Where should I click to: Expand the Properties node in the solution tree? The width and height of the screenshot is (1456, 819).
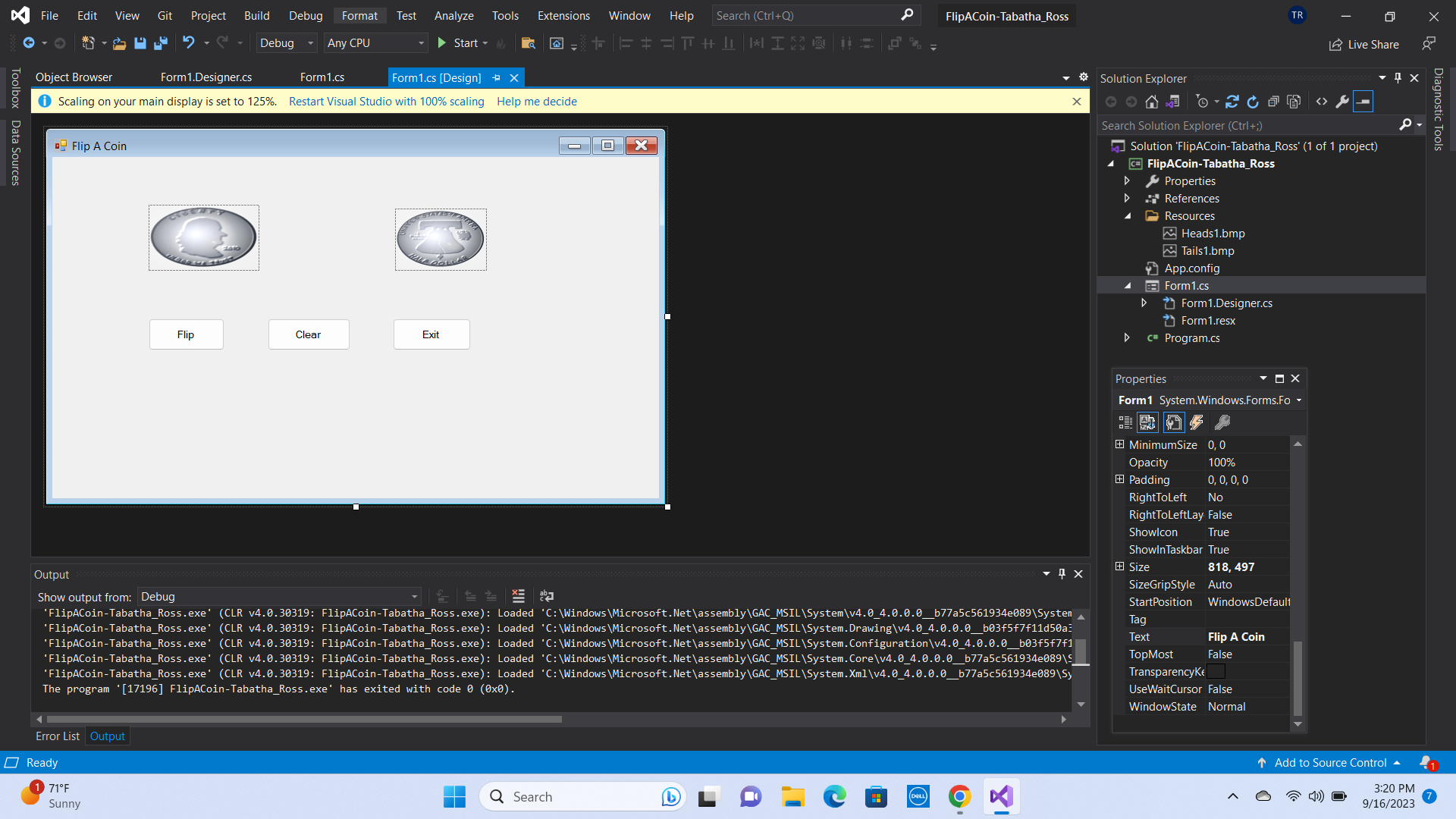[x=1127, y=181]
